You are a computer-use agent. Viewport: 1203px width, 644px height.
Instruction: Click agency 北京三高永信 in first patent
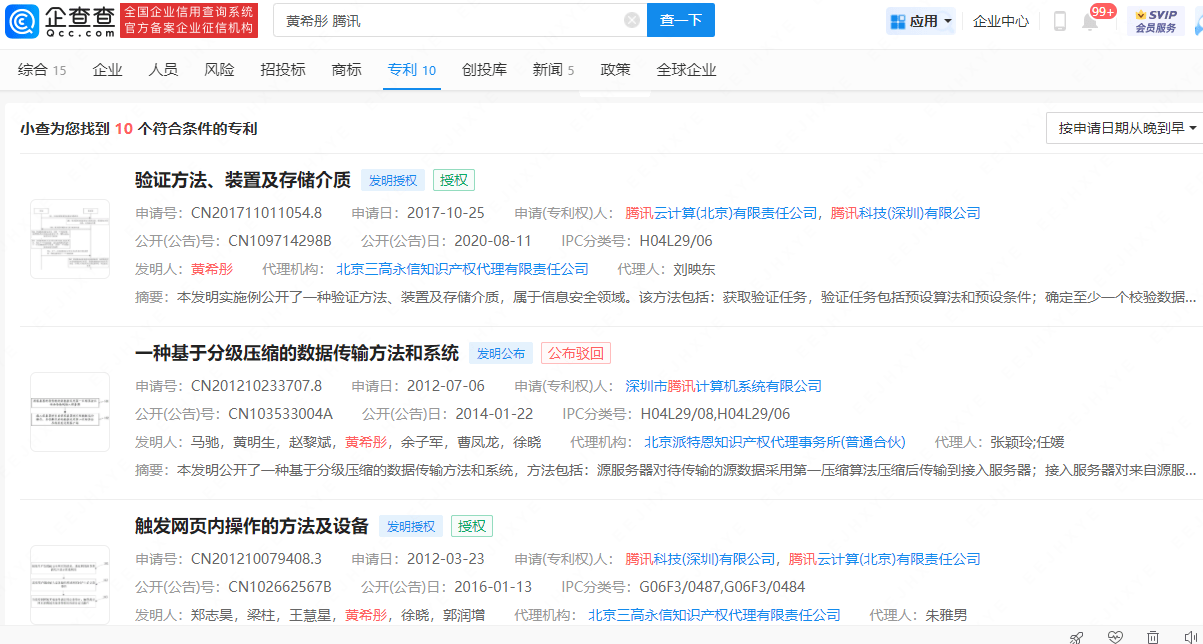[462, 269]
